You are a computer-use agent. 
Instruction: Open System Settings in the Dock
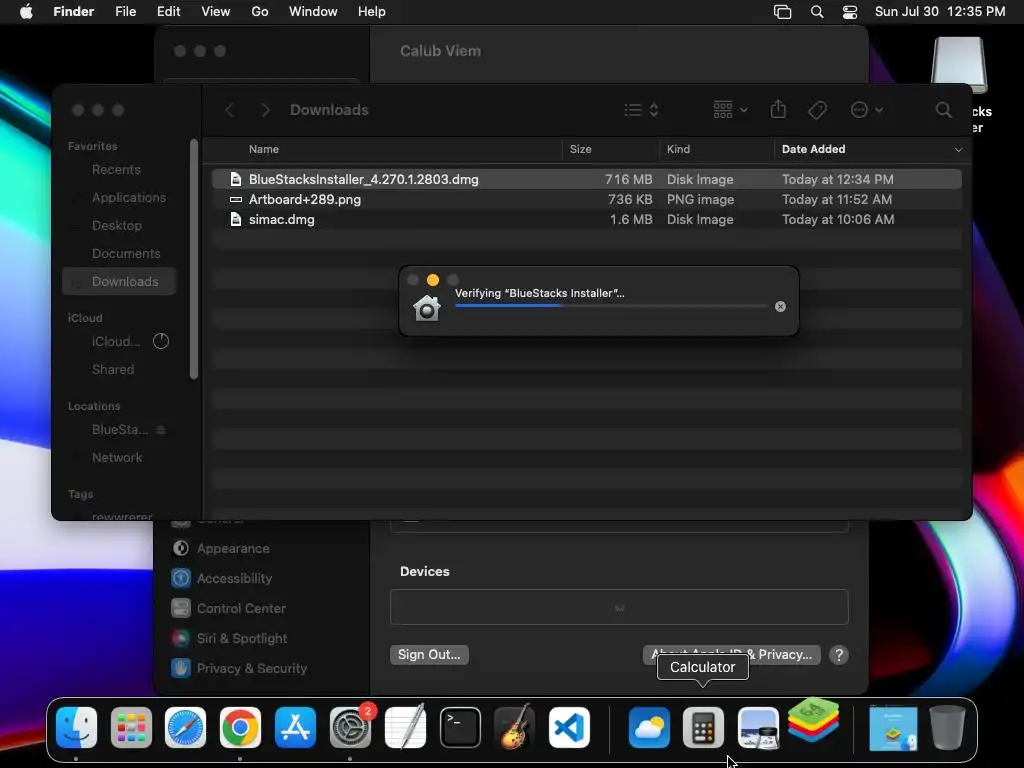tap(350, 727)
